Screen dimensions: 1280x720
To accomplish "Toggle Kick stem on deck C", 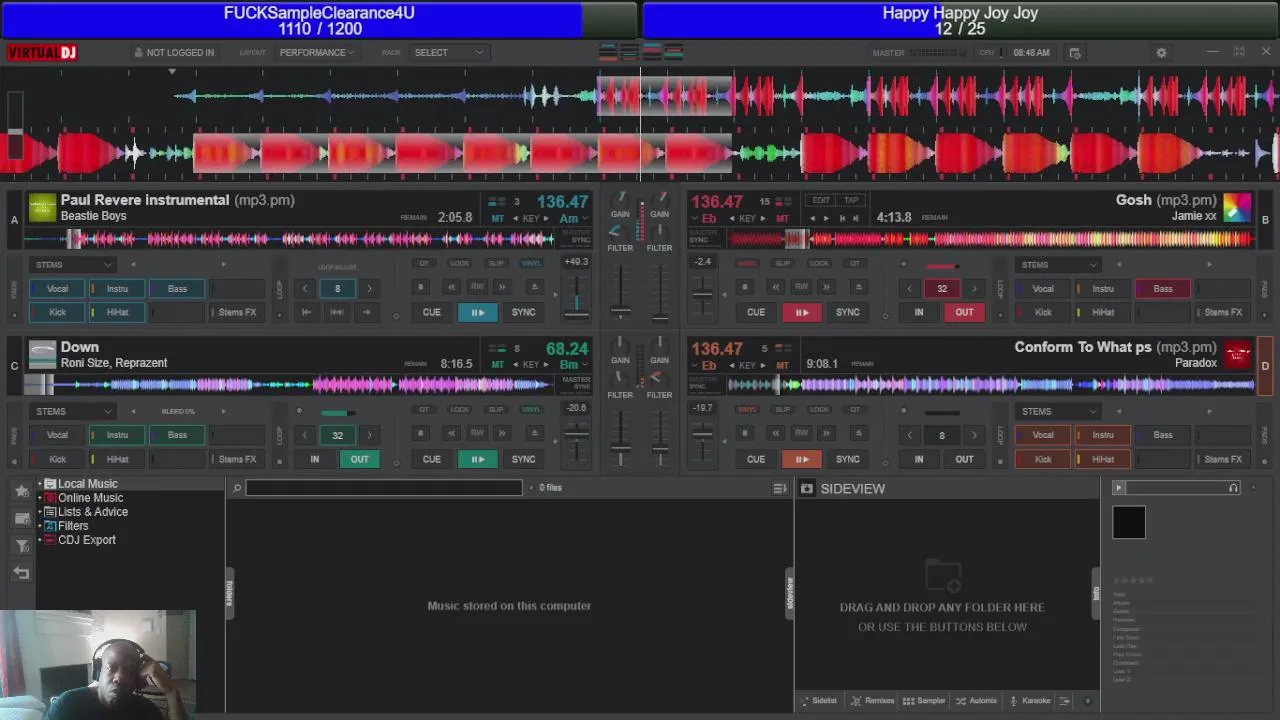I will pyautogui.click(x=57, y=459).
